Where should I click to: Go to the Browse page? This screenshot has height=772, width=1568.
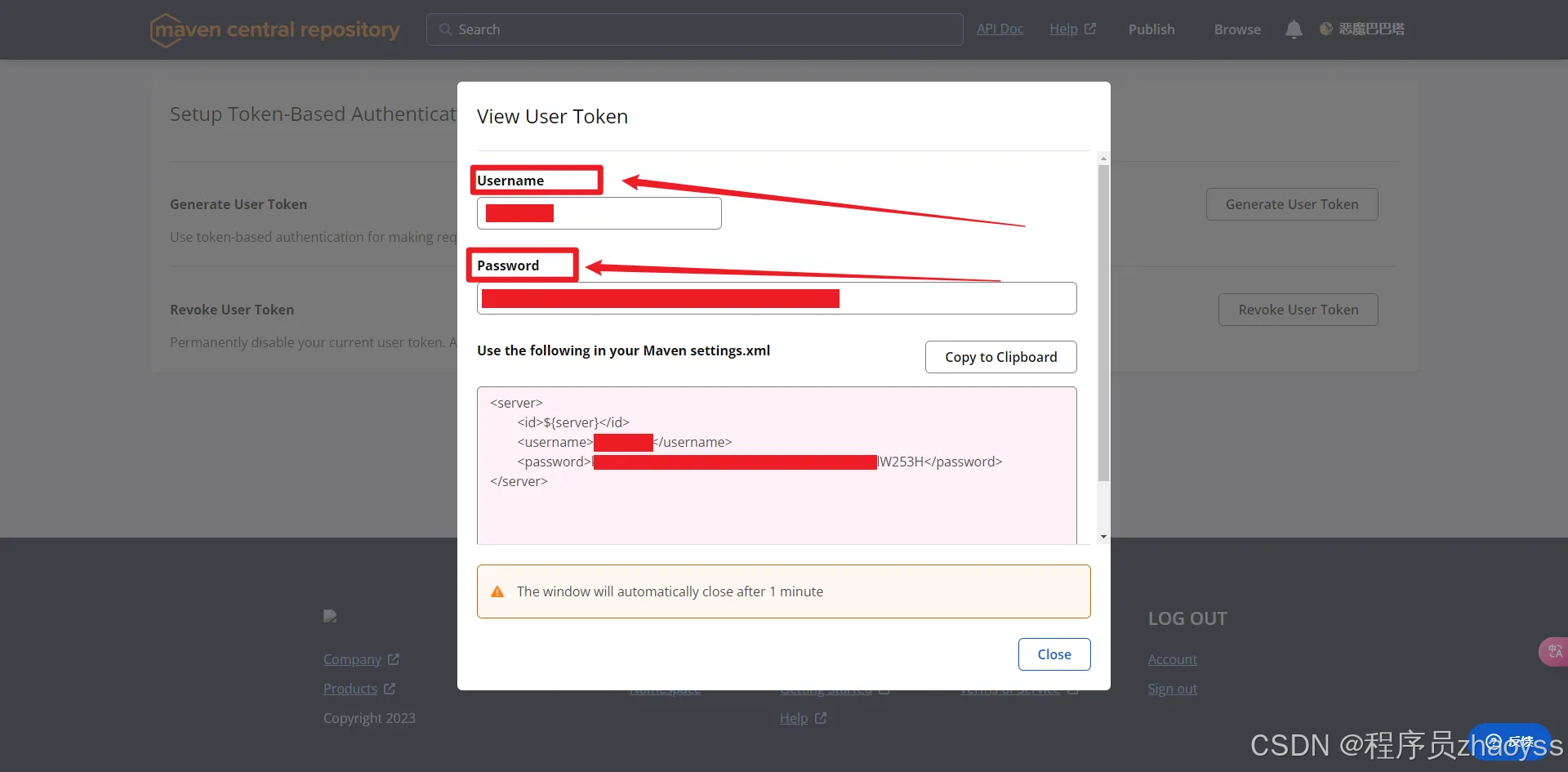tap(1237, 29)
